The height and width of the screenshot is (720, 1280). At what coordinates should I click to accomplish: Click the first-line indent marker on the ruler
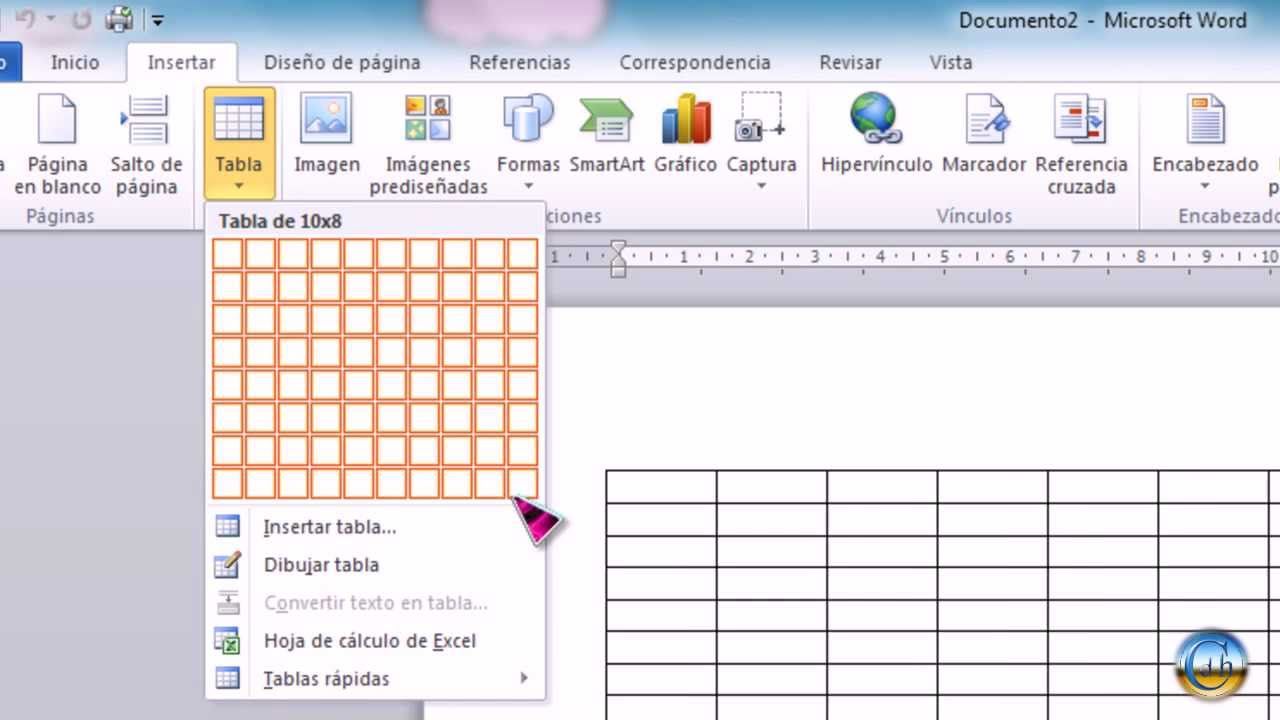618,248
